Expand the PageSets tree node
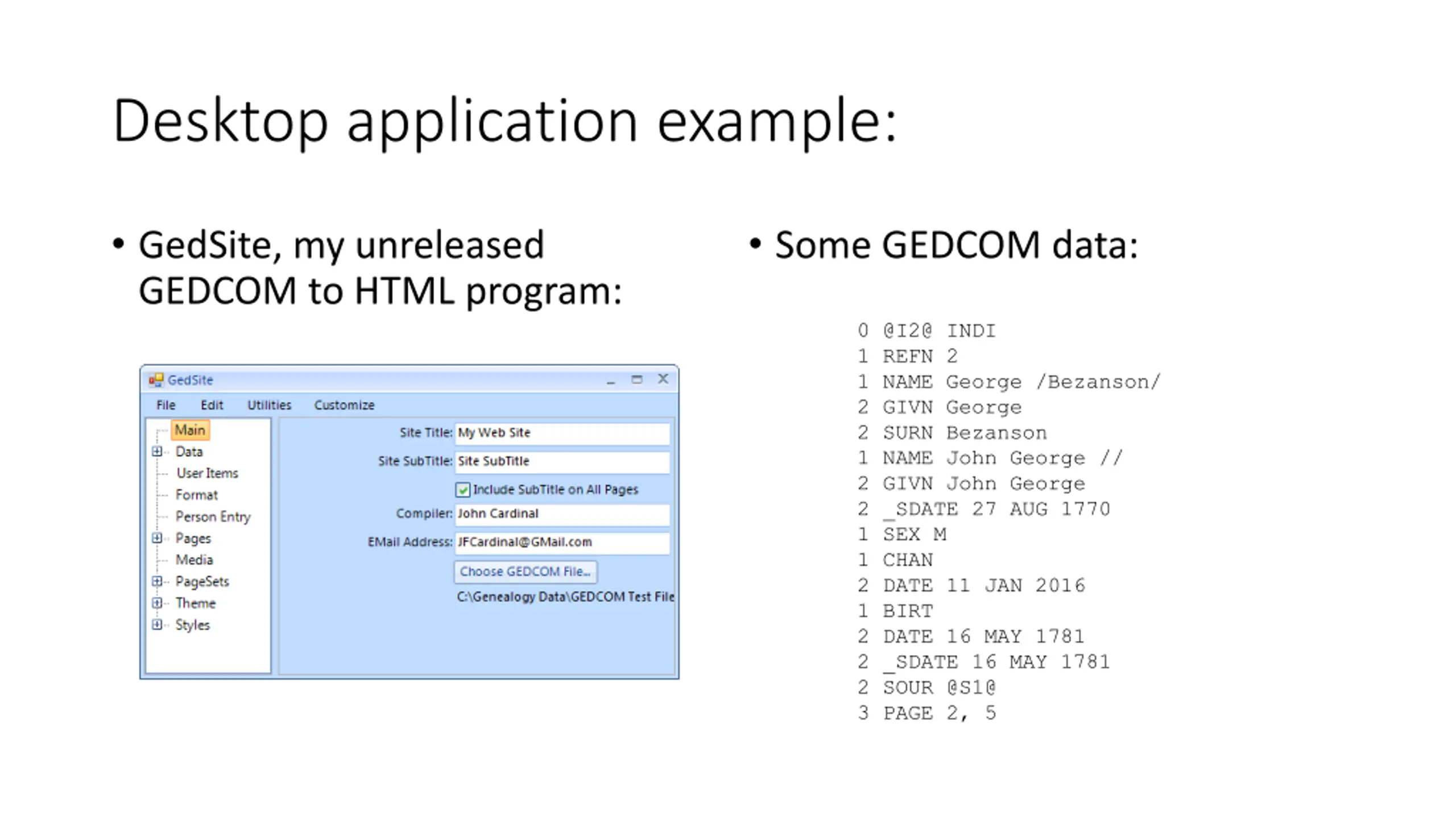 tap(157, 581)
